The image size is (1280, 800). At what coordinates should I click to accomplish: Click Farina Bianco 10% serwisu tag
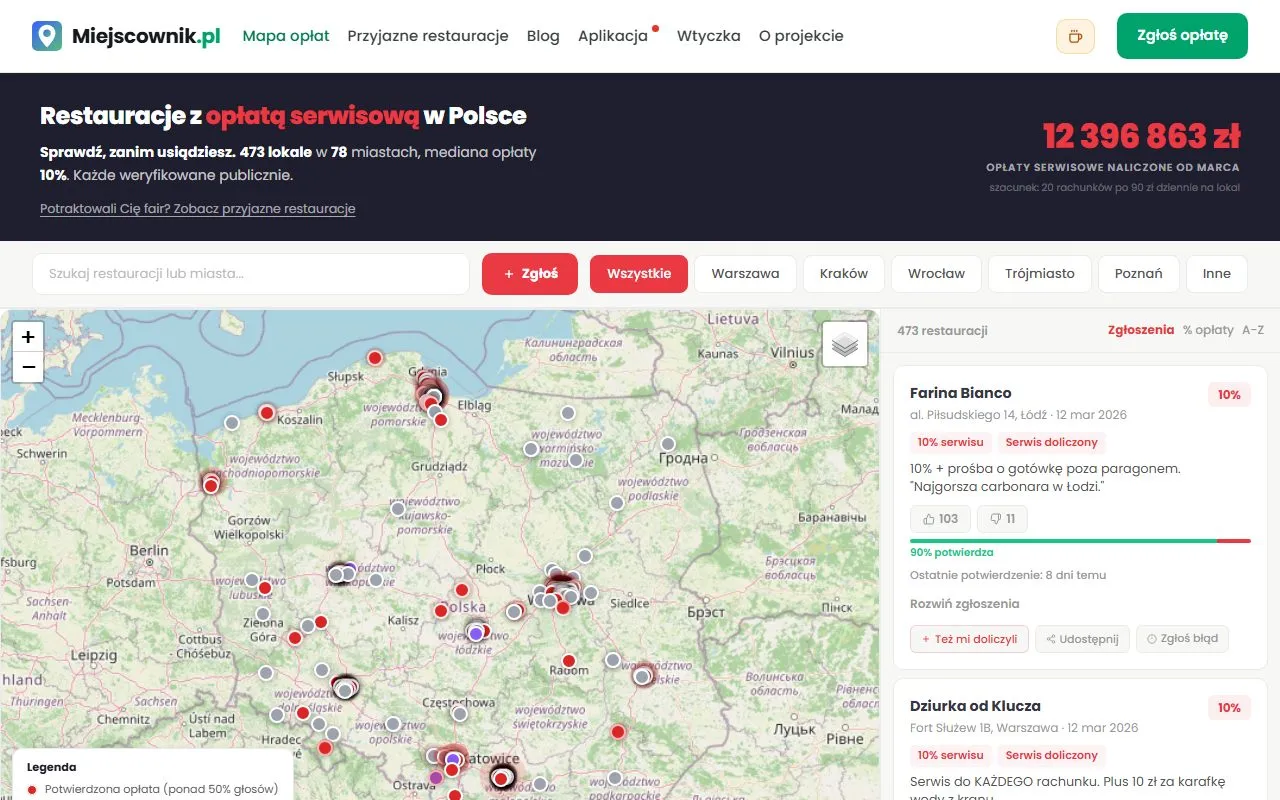[950, 442]
